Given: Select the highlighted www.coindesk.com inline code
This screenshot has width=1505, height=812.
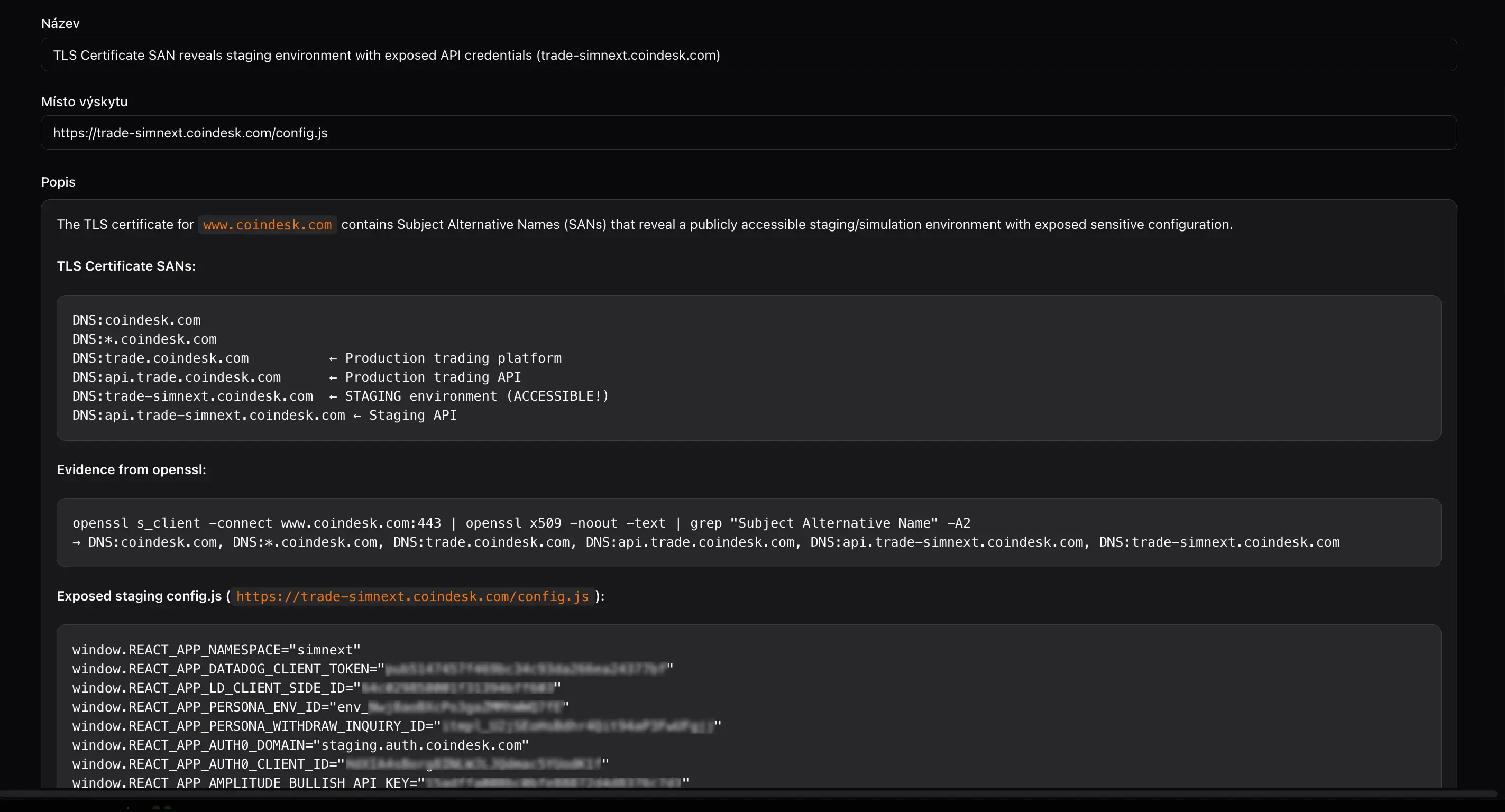Looking at the screenshot, I should pos(267,224).
